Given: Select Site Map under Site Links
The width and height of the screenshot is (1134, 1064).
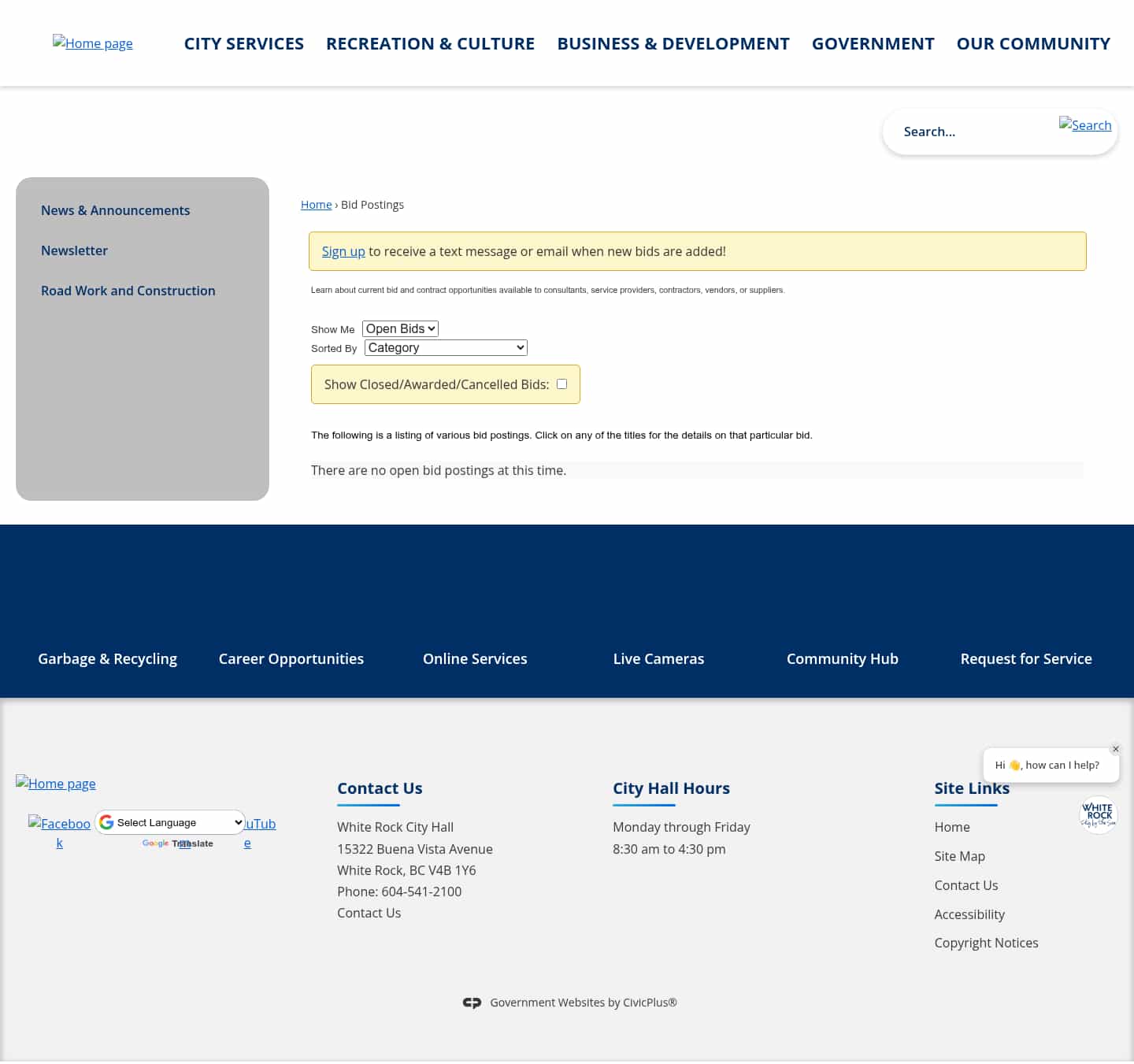Looking at the screenshot, I should [959, 856].
